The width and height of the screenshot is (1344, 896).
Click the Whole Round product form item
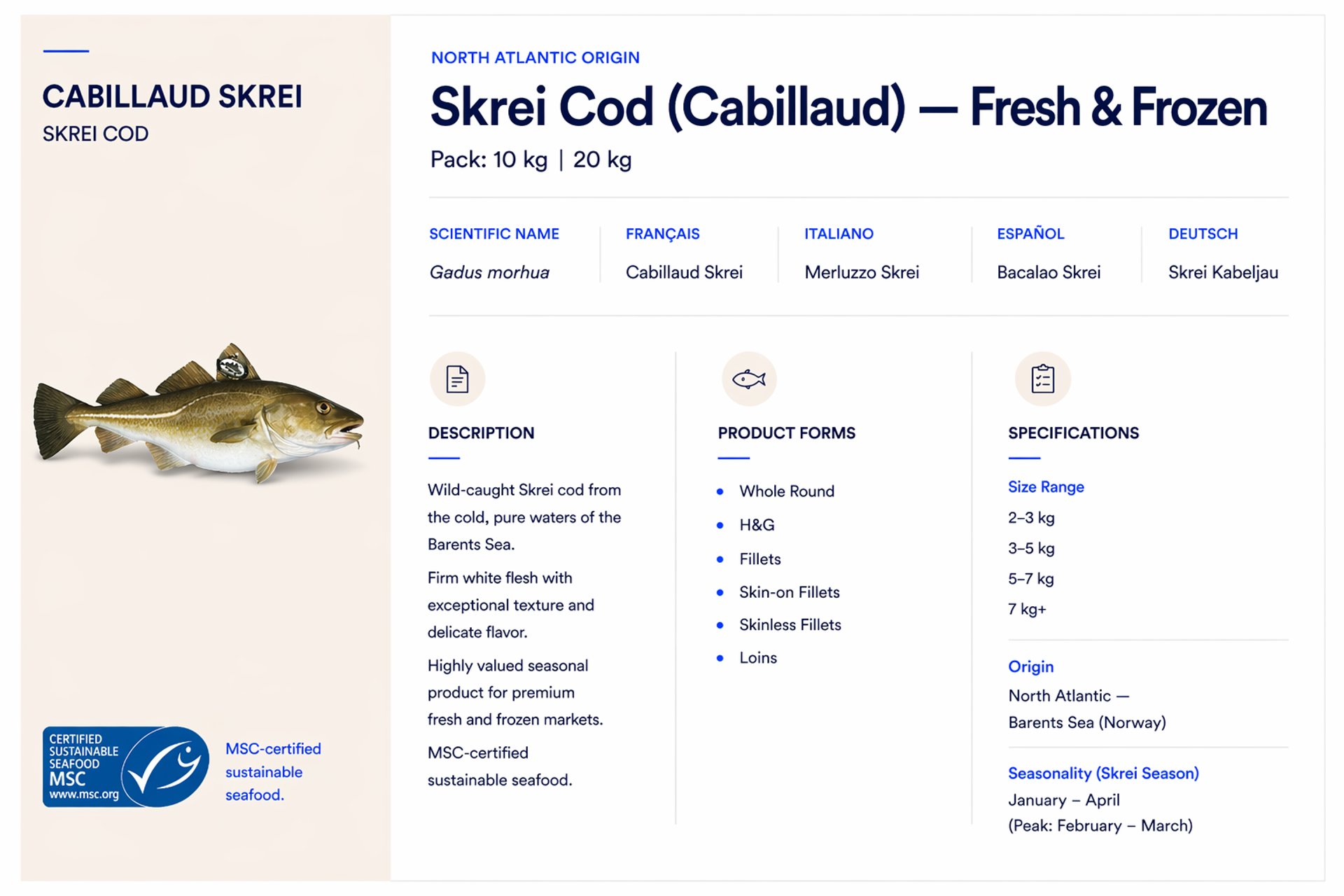(787, 491)
